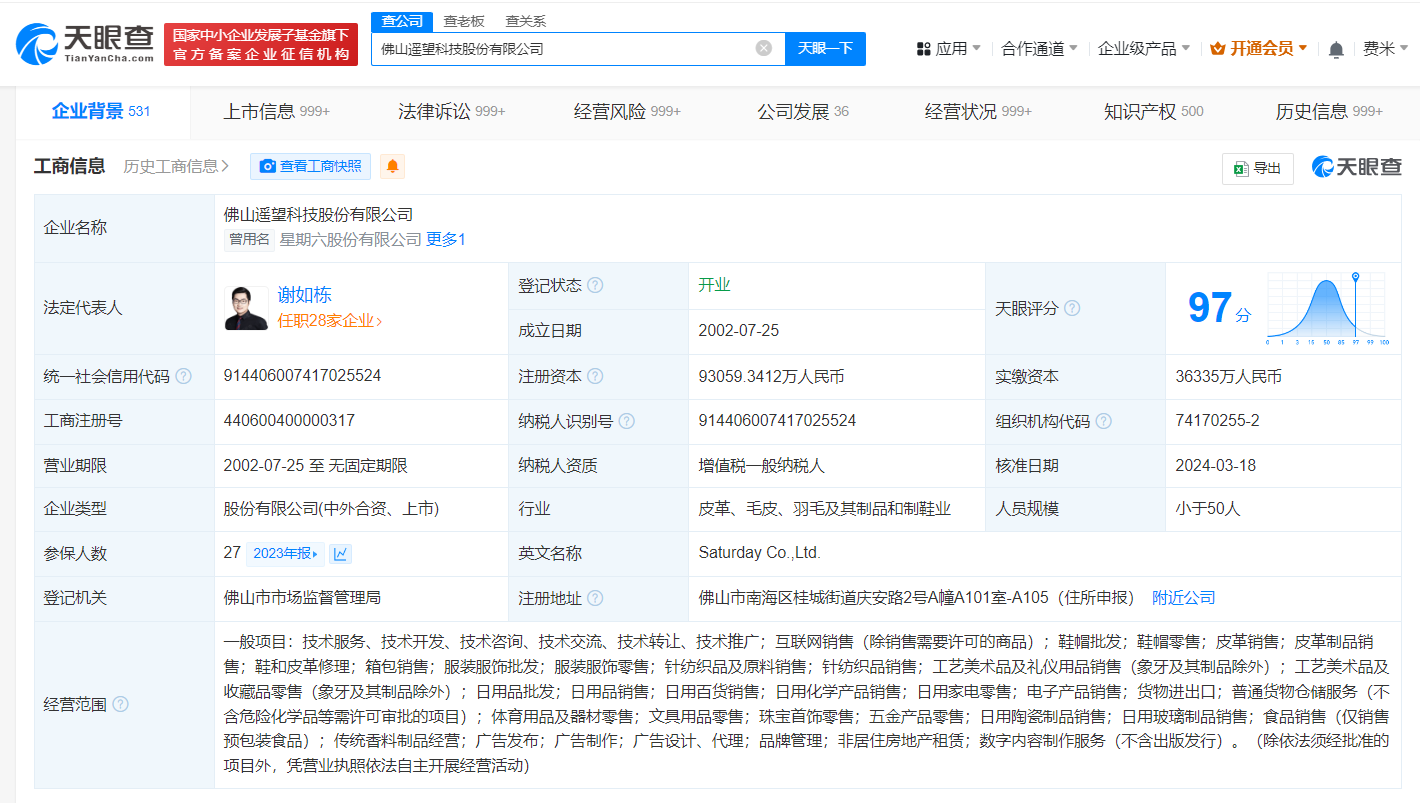The width and height of the screenshot is (1420, 803).
Task: Click the 组织机构代码 value 74170255-2
Action: (x=1217, y=421)
